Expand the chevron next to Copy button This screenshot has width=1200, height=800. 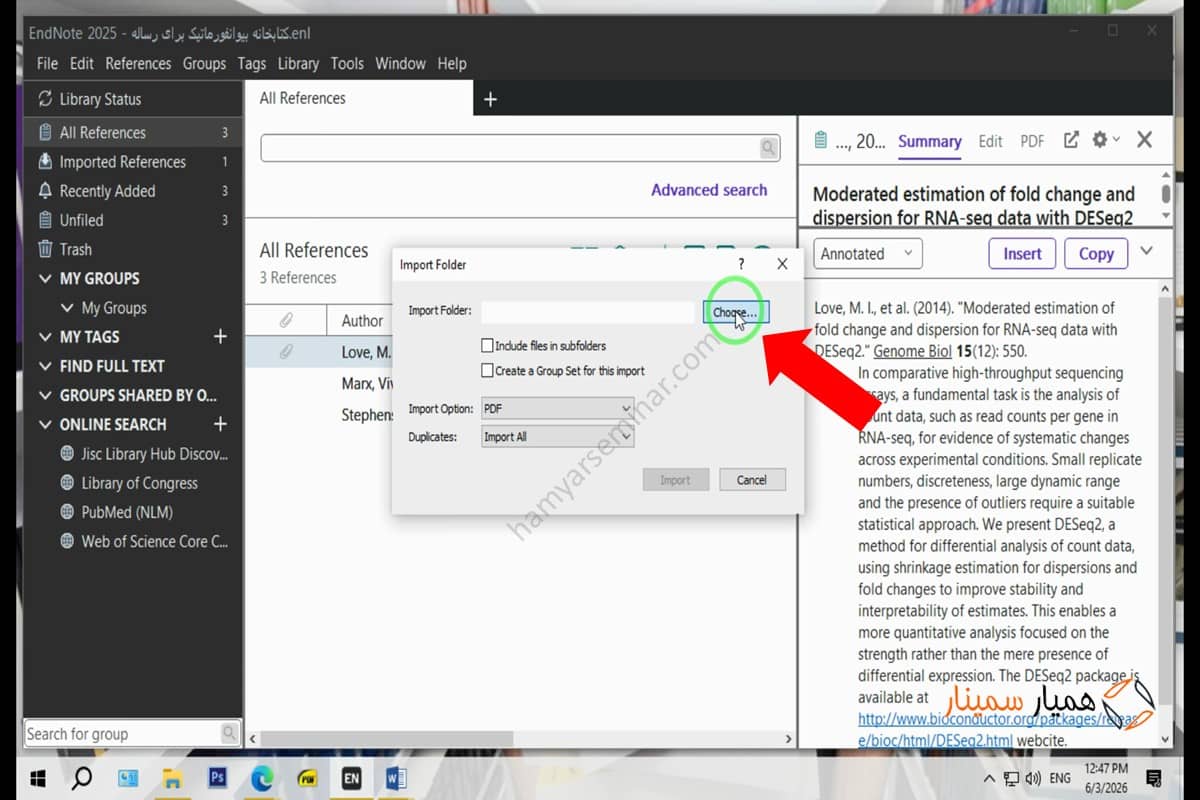pos(1146,251)
